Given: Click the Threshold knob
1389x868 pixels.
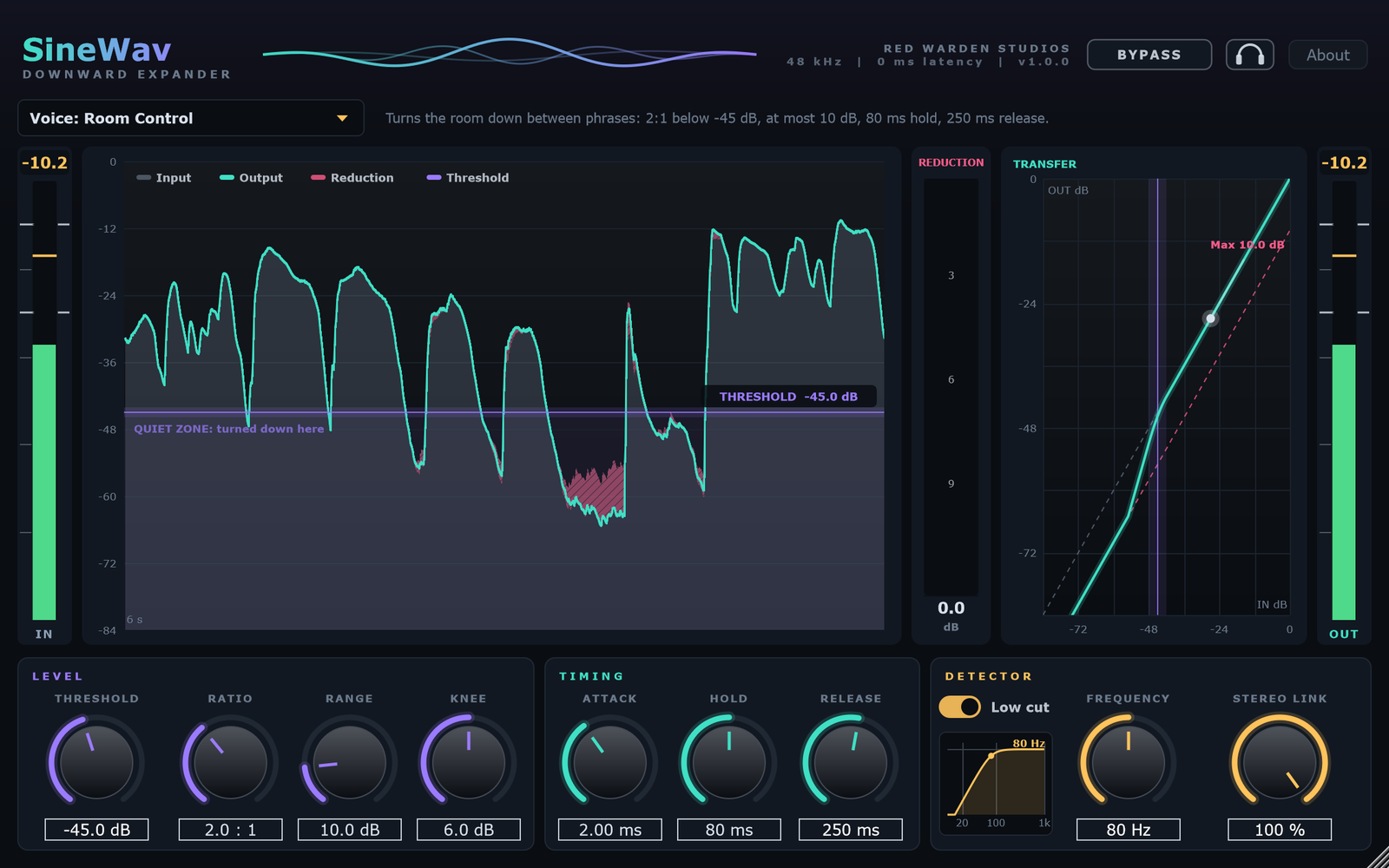Looking at the screenshot, I should 96,761.
